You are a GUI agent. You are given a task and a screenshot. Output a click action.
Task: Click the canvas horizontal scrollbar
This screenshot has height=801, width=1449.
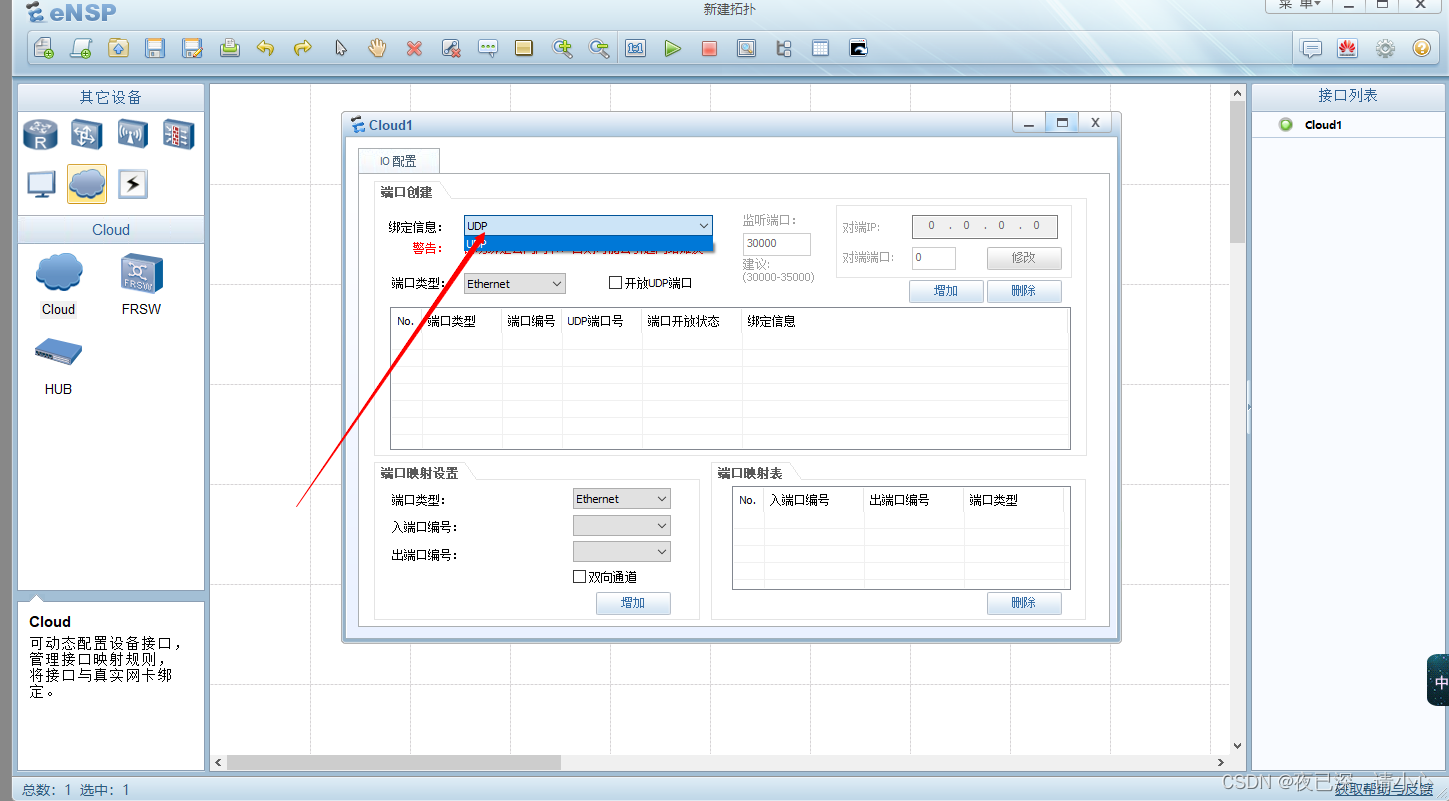[395, 762]
